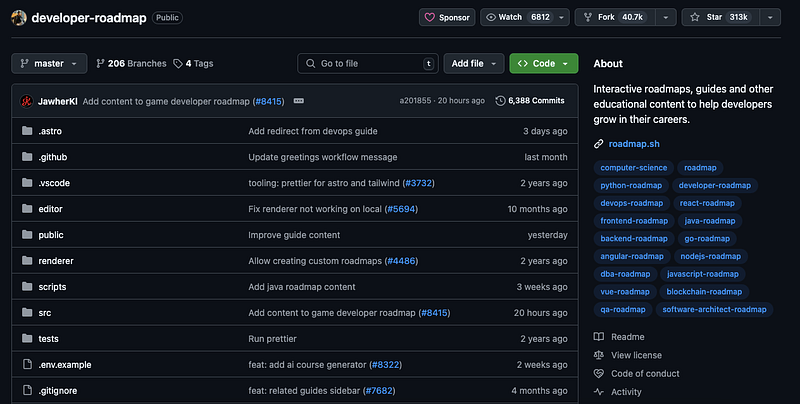Open 'Run prettier' commit message

[x=272, y=339]
